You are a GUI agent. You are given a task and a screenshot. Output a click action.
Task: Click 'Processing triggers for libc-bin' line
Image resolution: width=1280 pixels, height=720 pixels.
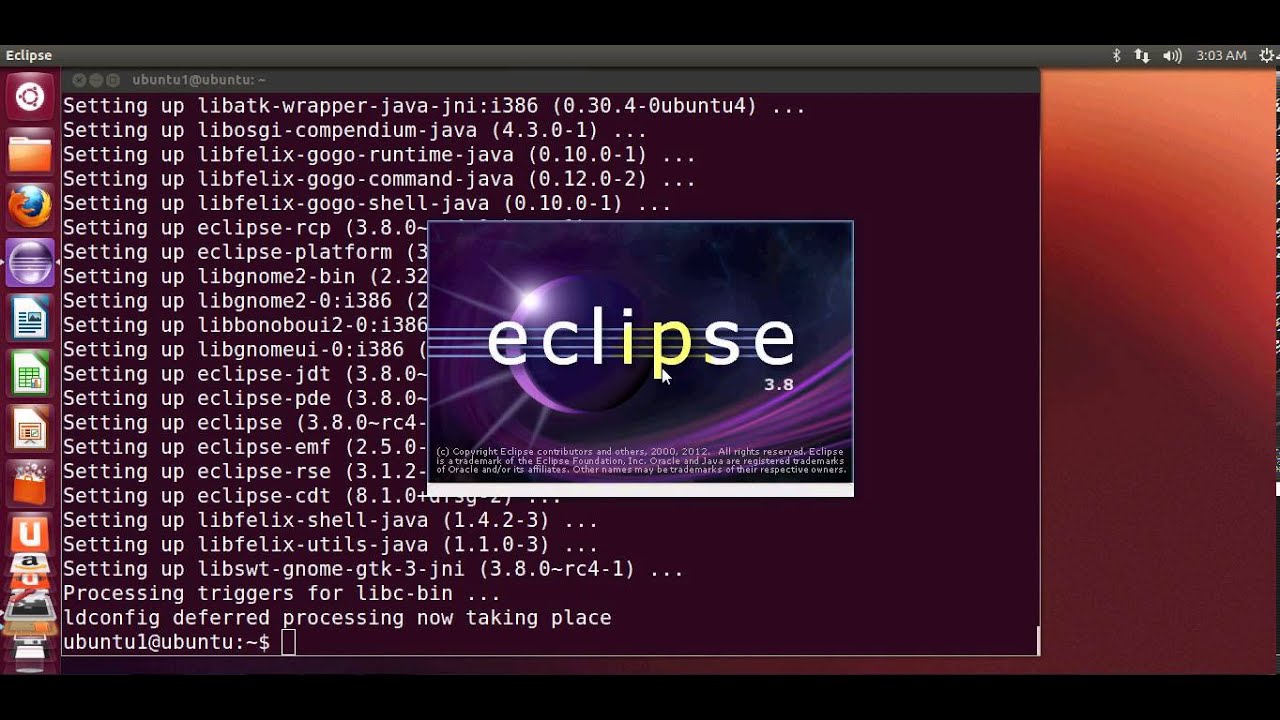(x=282, y=593)
